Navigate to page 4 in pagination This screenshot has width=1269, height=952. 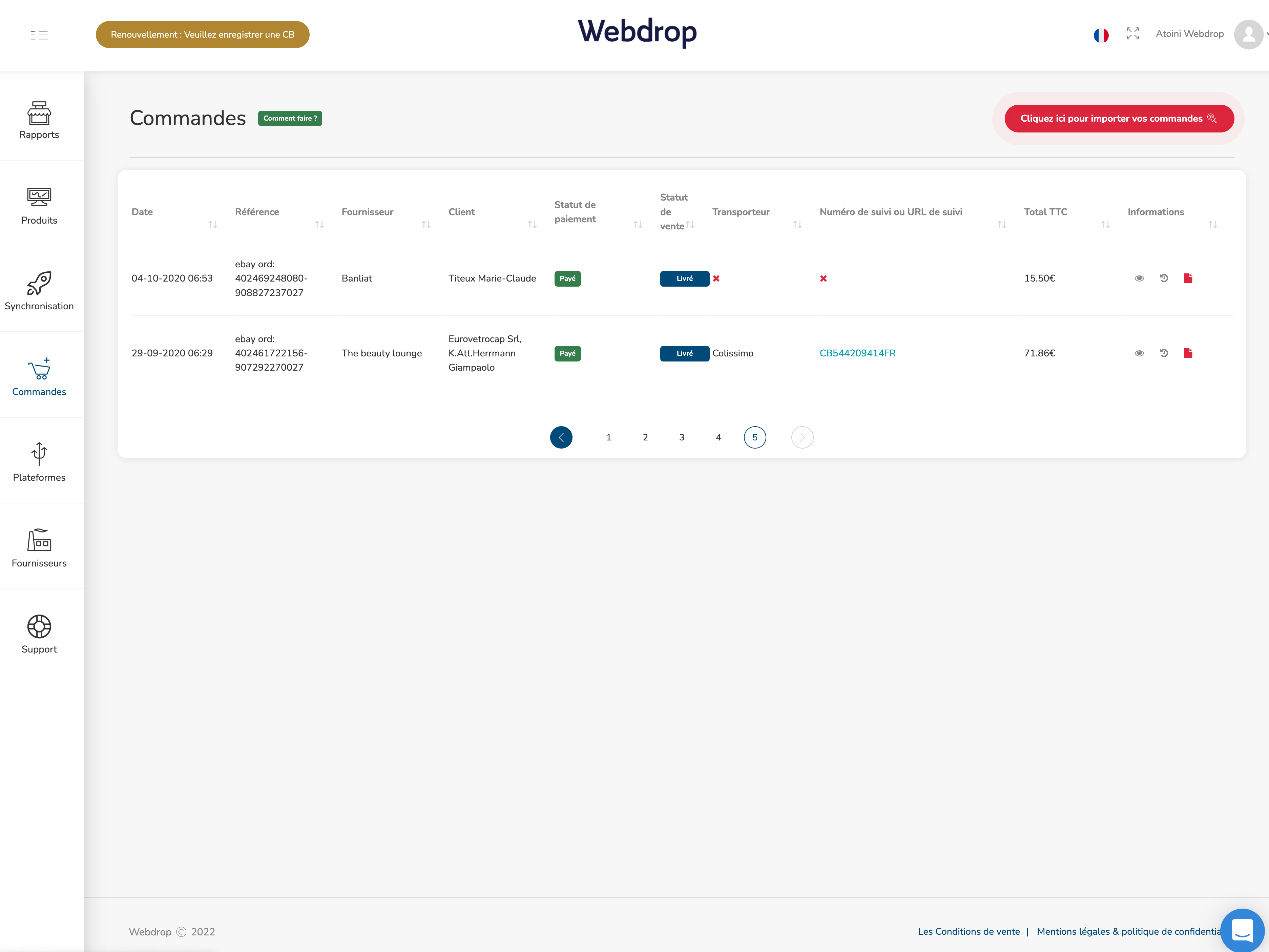tap(718, 437)
